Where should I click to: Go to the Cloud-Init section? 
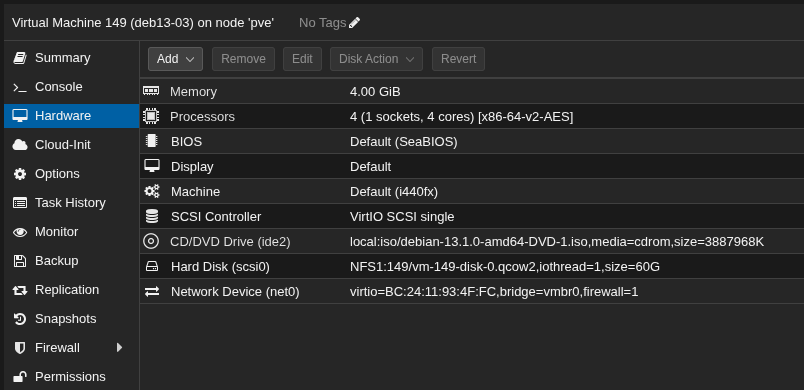pyautogui.click(x=71, y=145)
